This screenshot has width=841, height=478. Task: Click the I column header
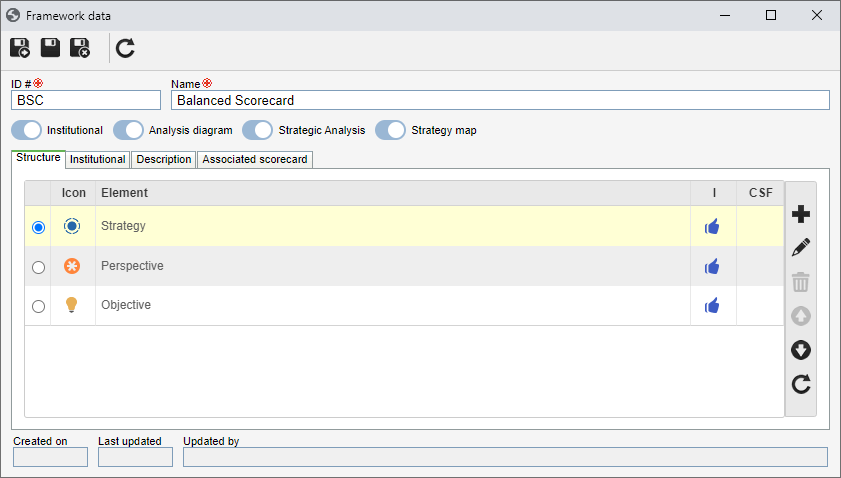click(713, 193)
